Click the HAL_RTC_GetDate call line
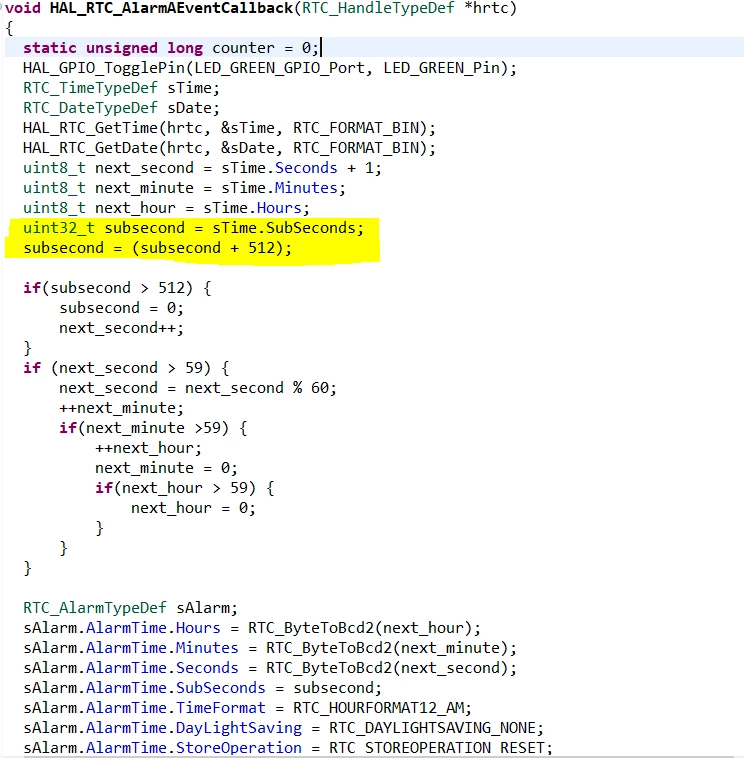Viewport: 744px width, 758px height. tap(229, 148)
